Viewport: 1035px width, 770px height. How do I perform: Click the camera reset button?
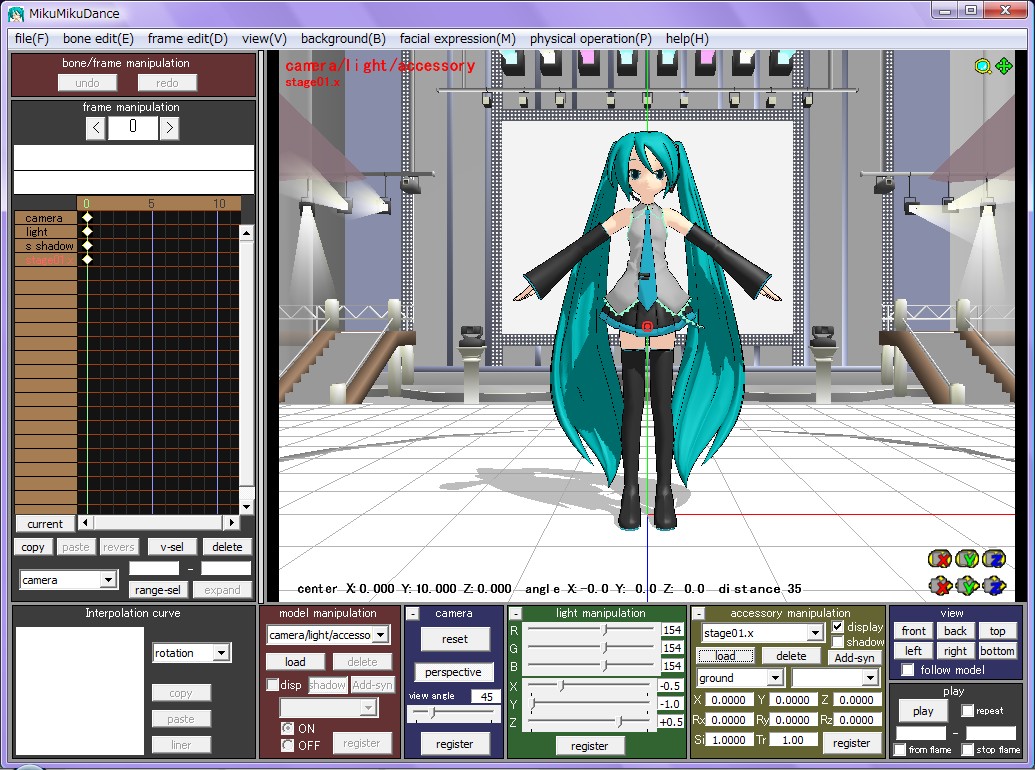tap(455, 639)
